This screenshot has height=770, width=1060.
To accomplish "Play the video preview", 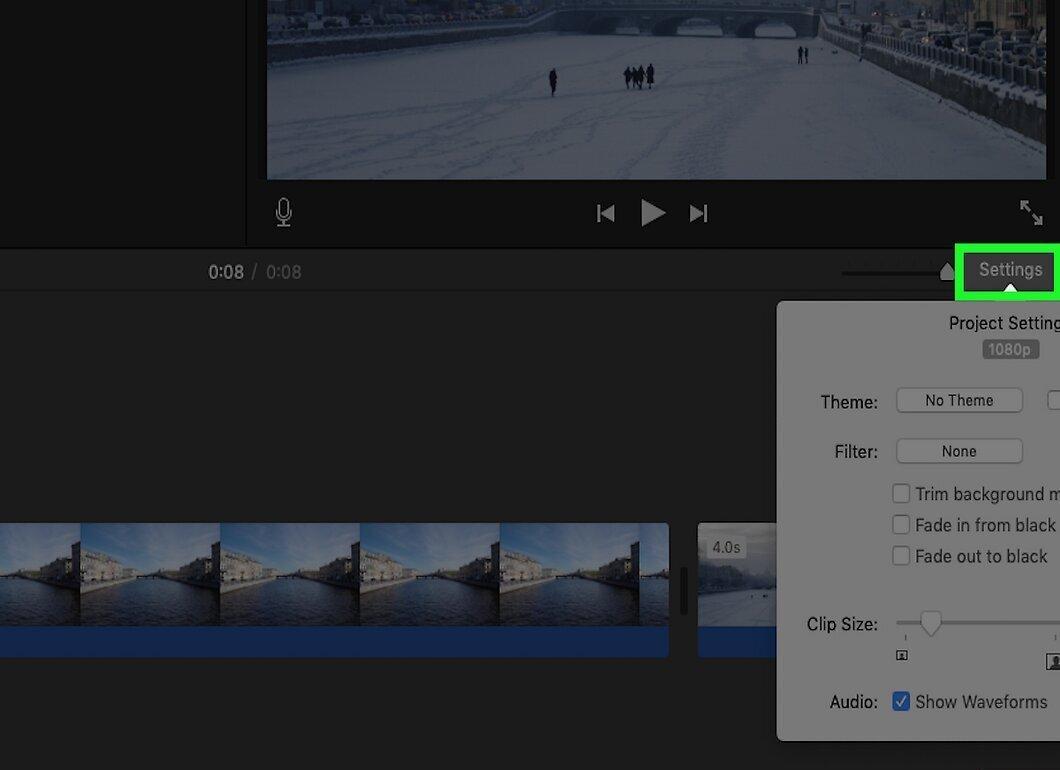I will (x=652, y=214).
